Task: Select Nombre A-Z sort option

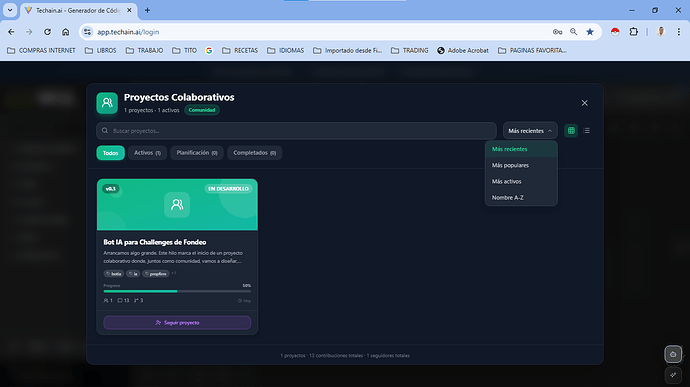Action: point(521,198)
